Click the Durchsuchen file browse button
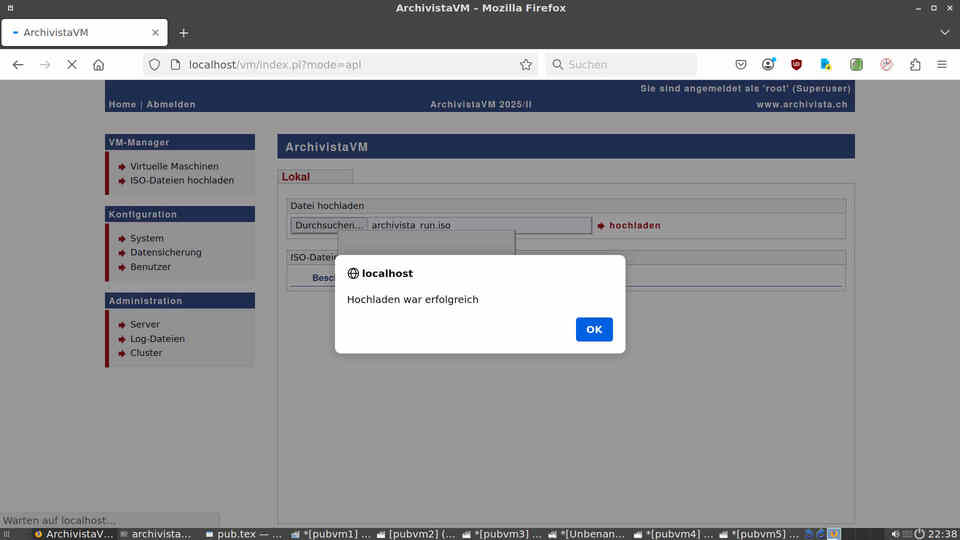This screenshot has width=960, height=540. [329, 225]
